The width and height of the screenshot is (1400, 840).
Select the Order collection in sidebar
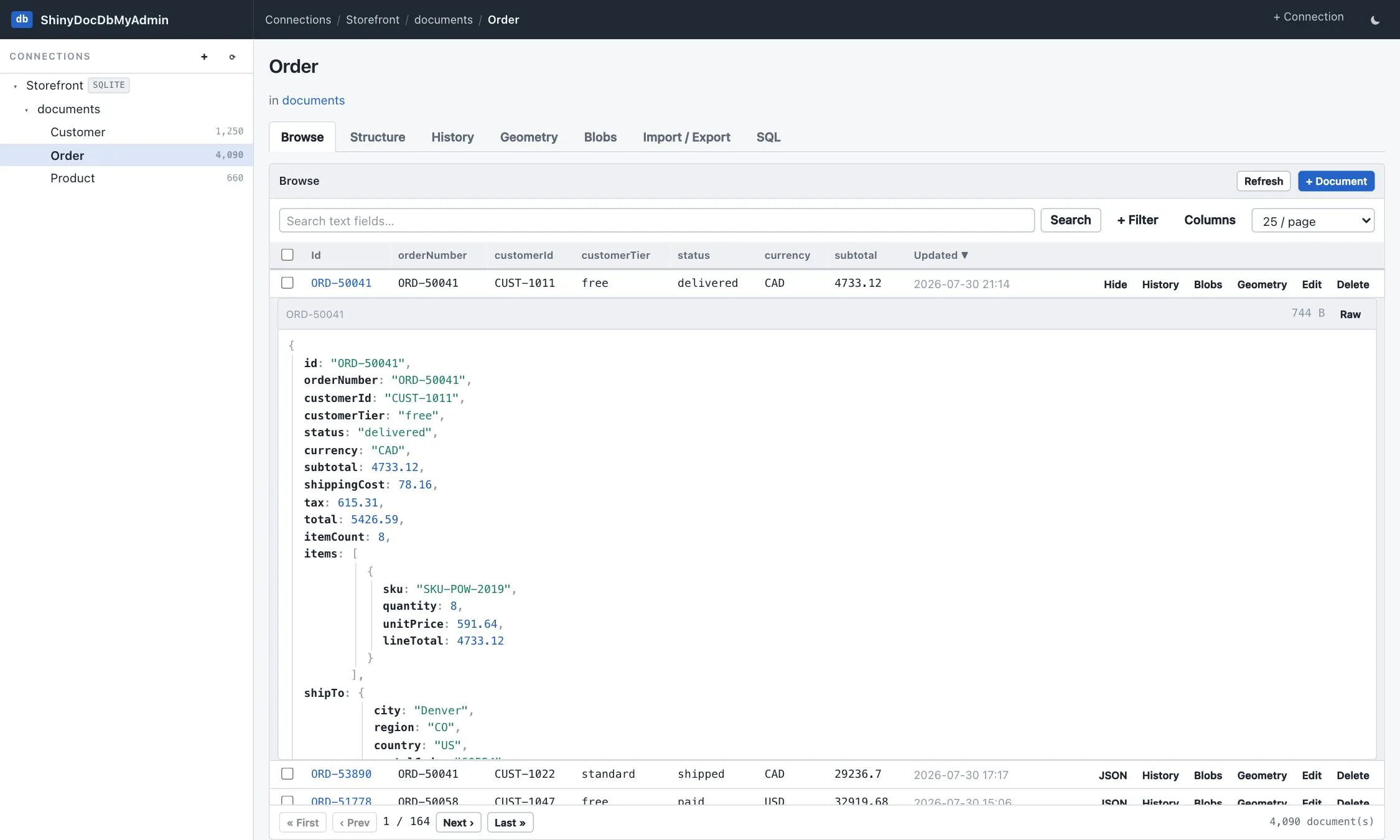pos(126,155)
